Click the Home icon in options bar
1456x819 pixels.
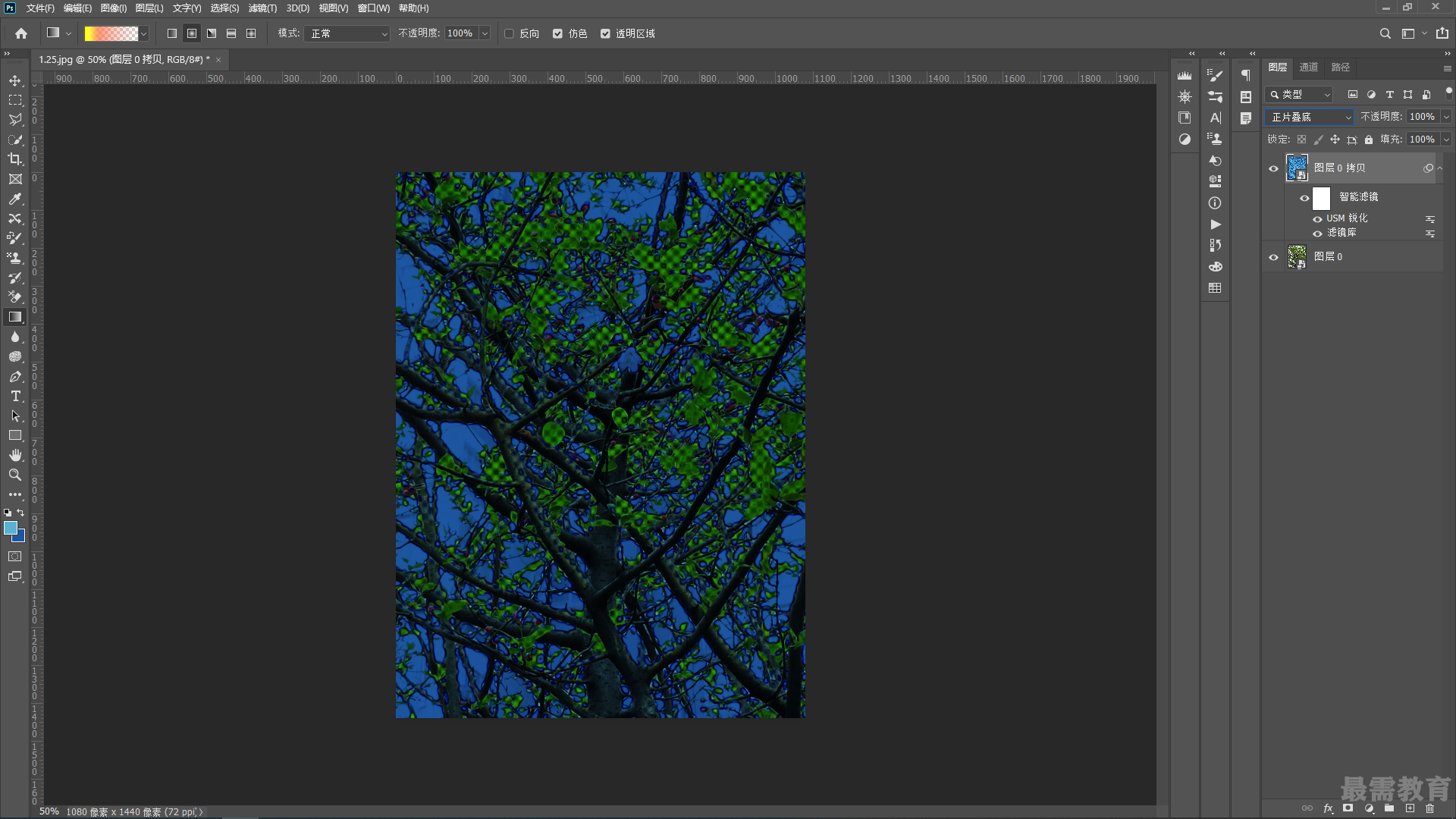(x=21, y=33)
